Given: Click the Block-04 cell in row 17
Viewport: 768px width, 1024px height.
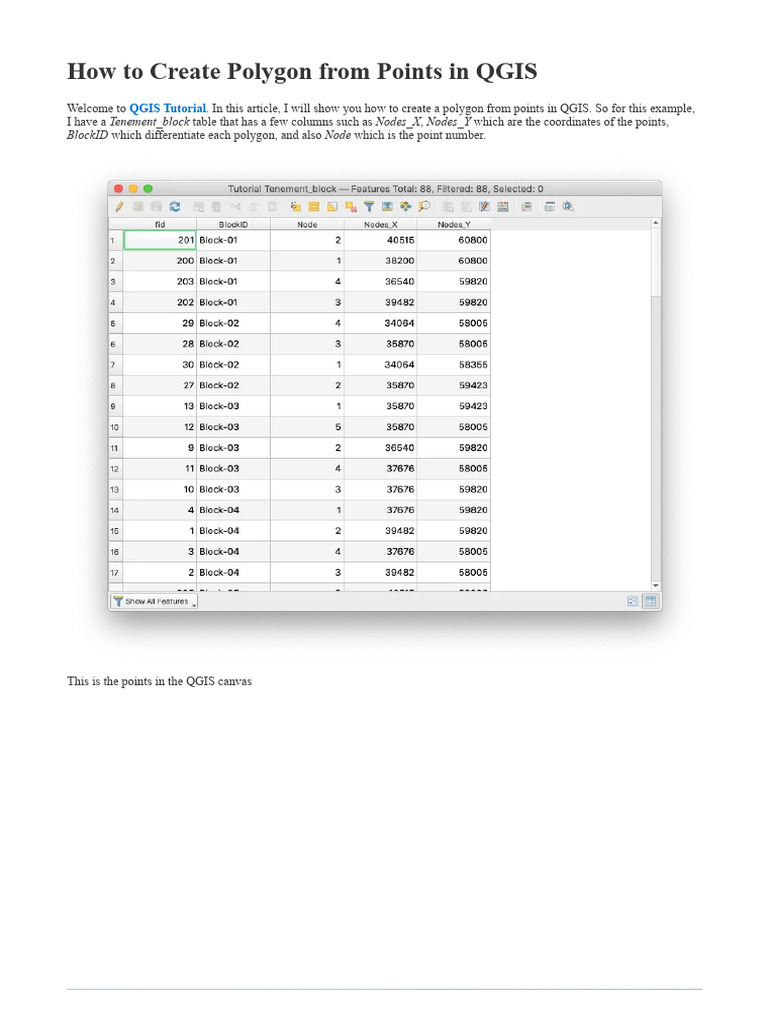Looking at the screenshot, I should (233, 573).
